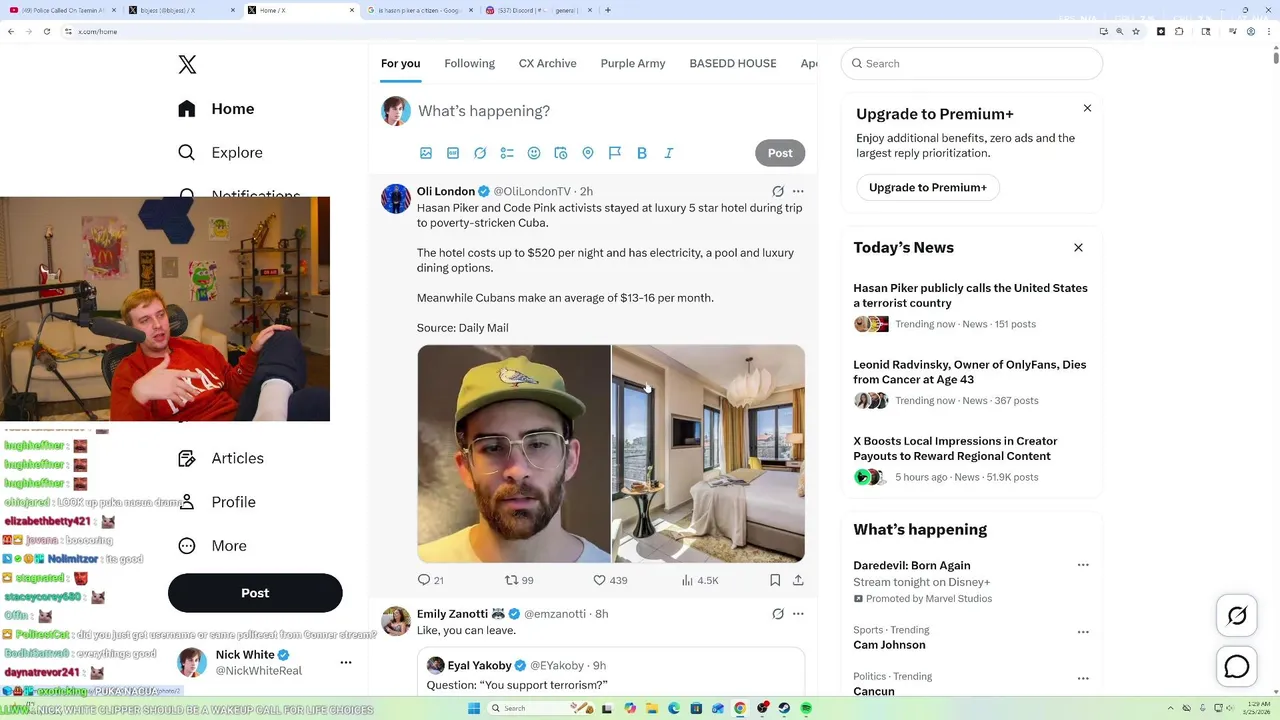Switch to the Purple Army tab
The width and height of the screenshot is (1280, 720).
pyautogui.click(x=633, y=63)
